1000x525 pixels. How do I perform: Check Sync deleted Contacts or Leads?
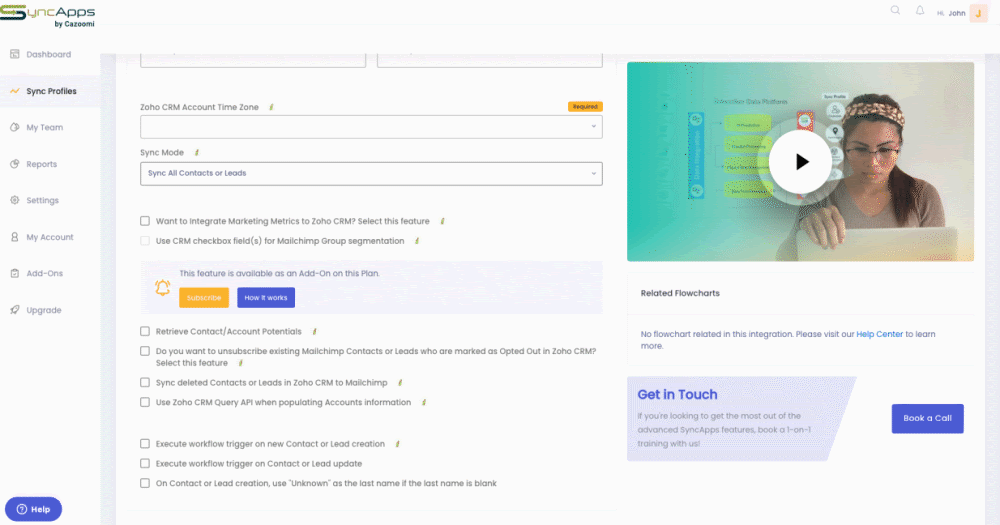[145, 382]
